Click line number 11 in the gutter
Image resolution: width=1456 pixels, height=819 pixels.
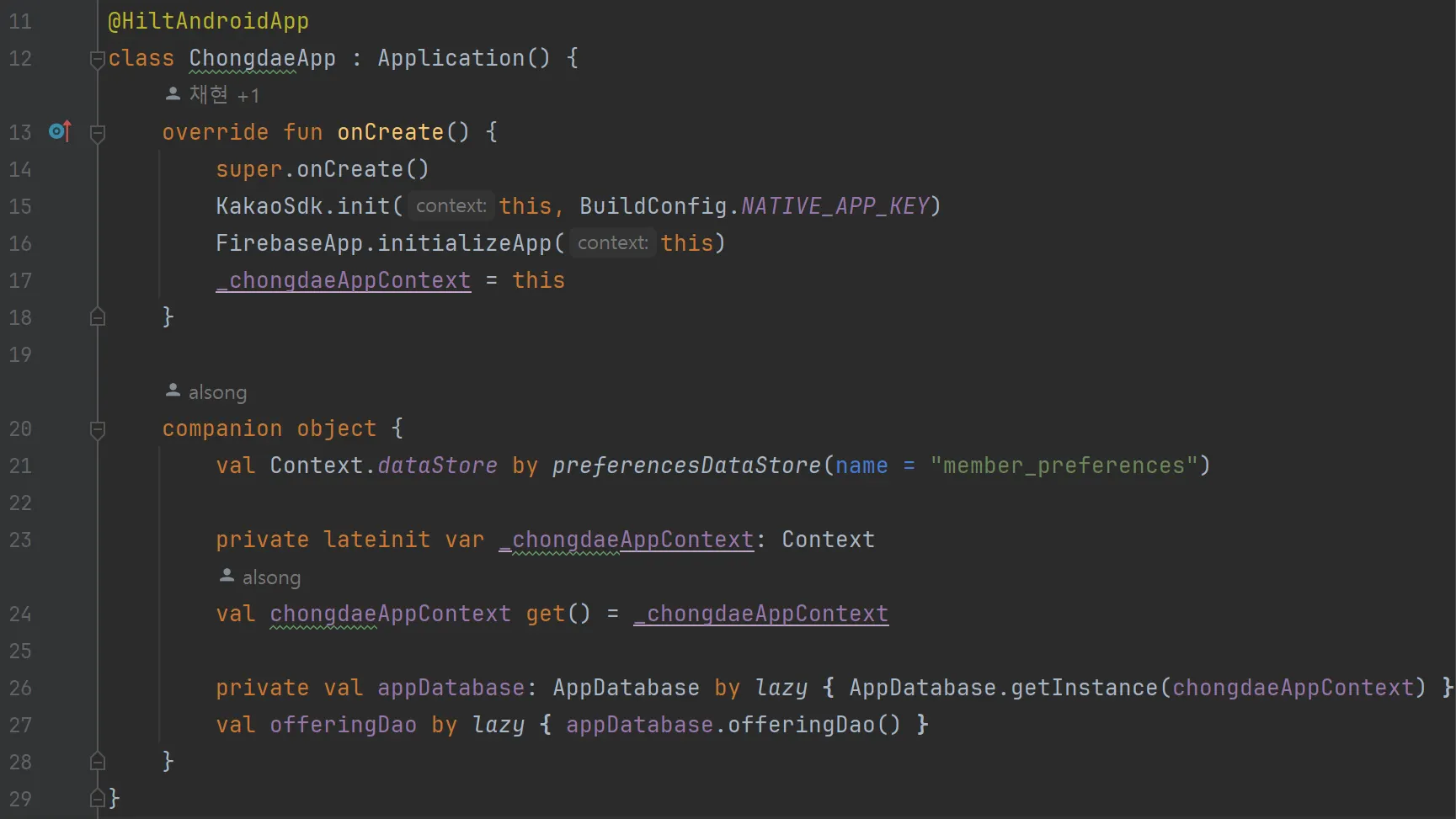(x=20, y=21)
